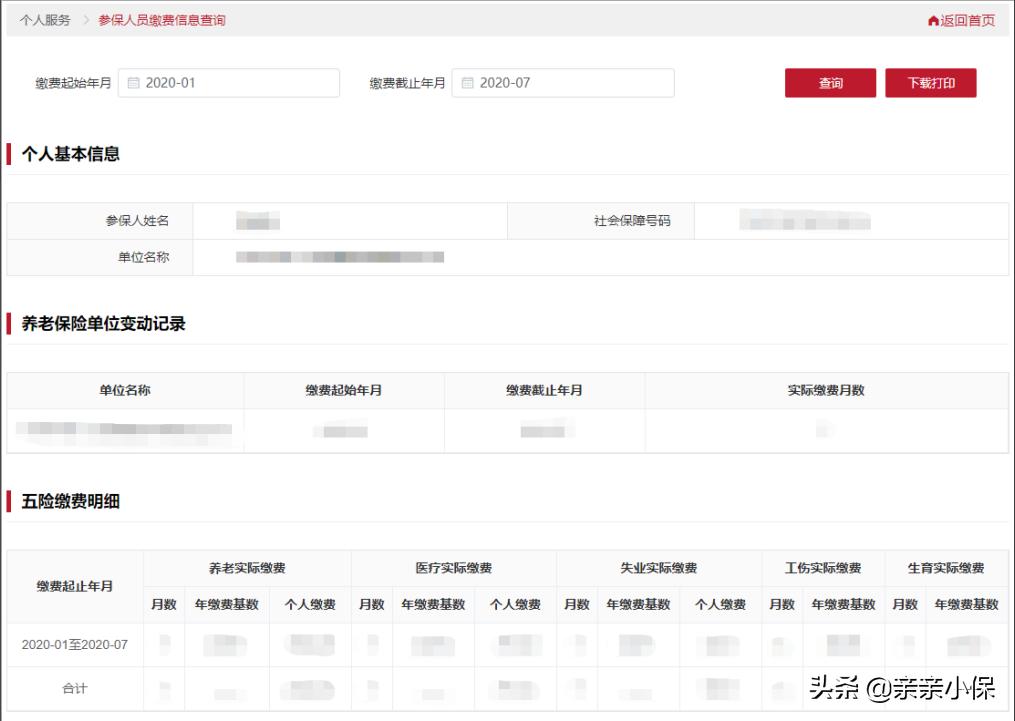Click the 单位名称 header in change records table
Screen dimensions: 1015x721
(124, 391)
